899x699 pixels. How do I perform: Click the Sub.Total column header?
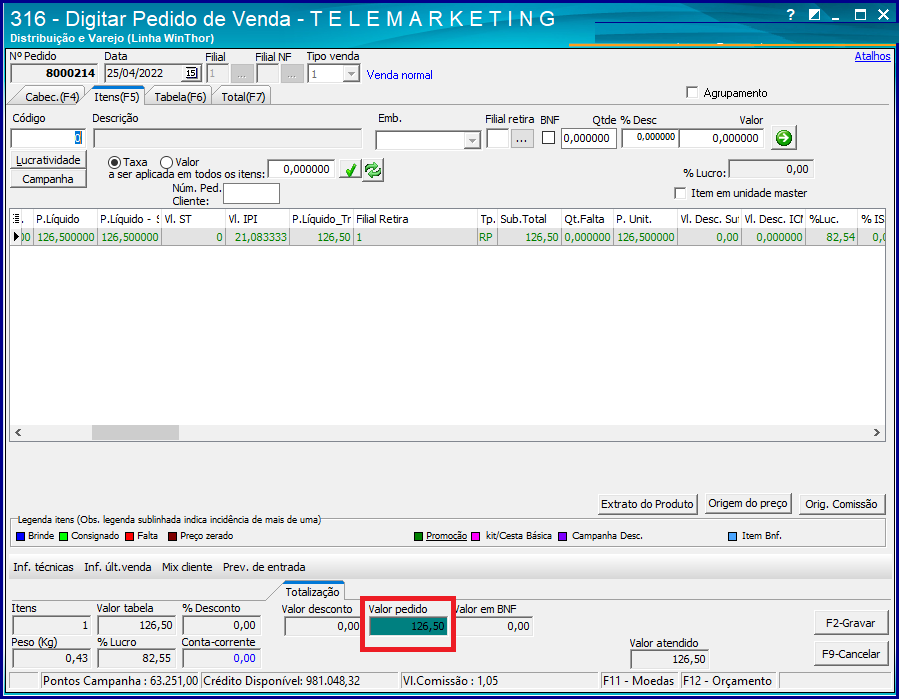[x=530, y=219]
